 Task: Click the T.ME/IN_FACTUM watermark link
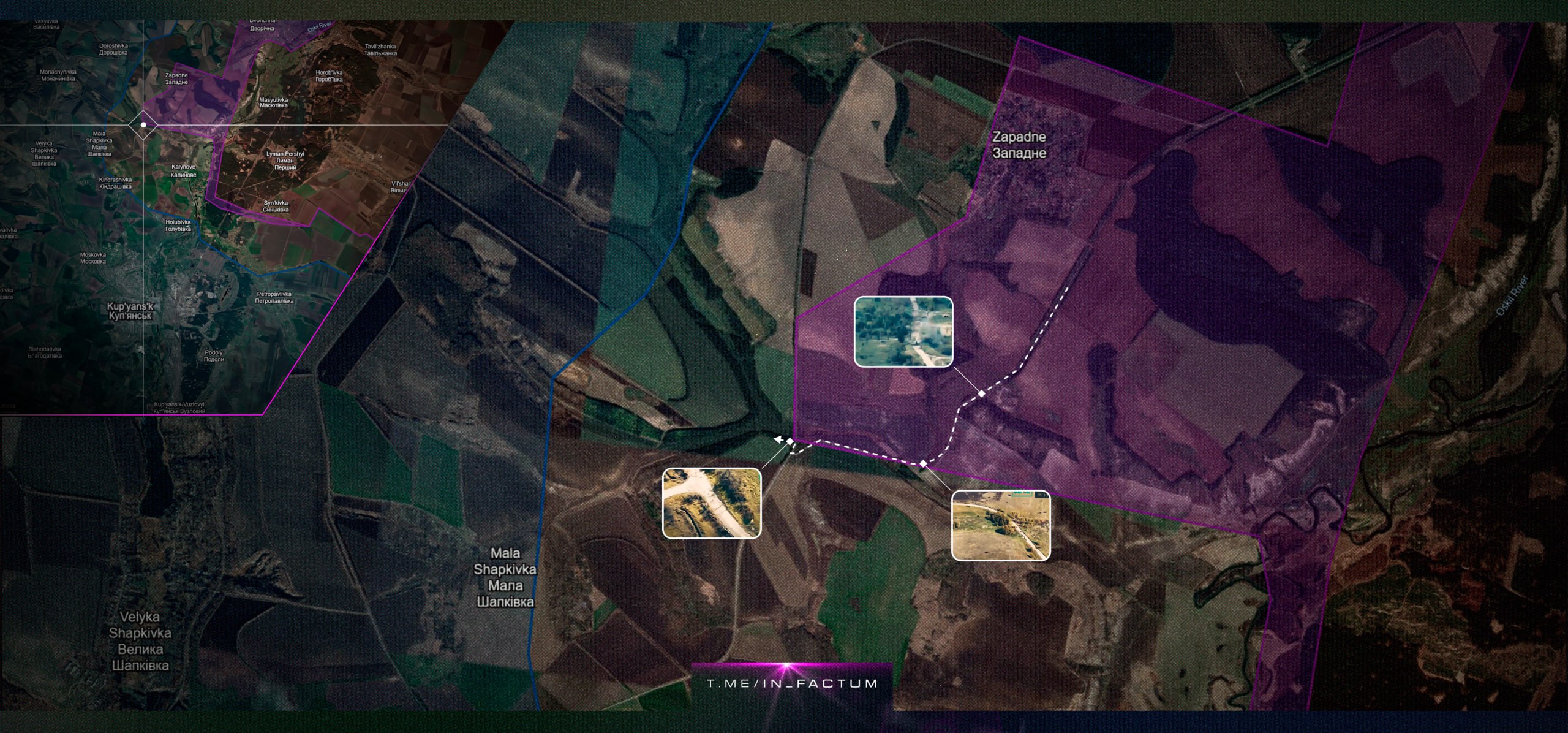tap(792, 683)
